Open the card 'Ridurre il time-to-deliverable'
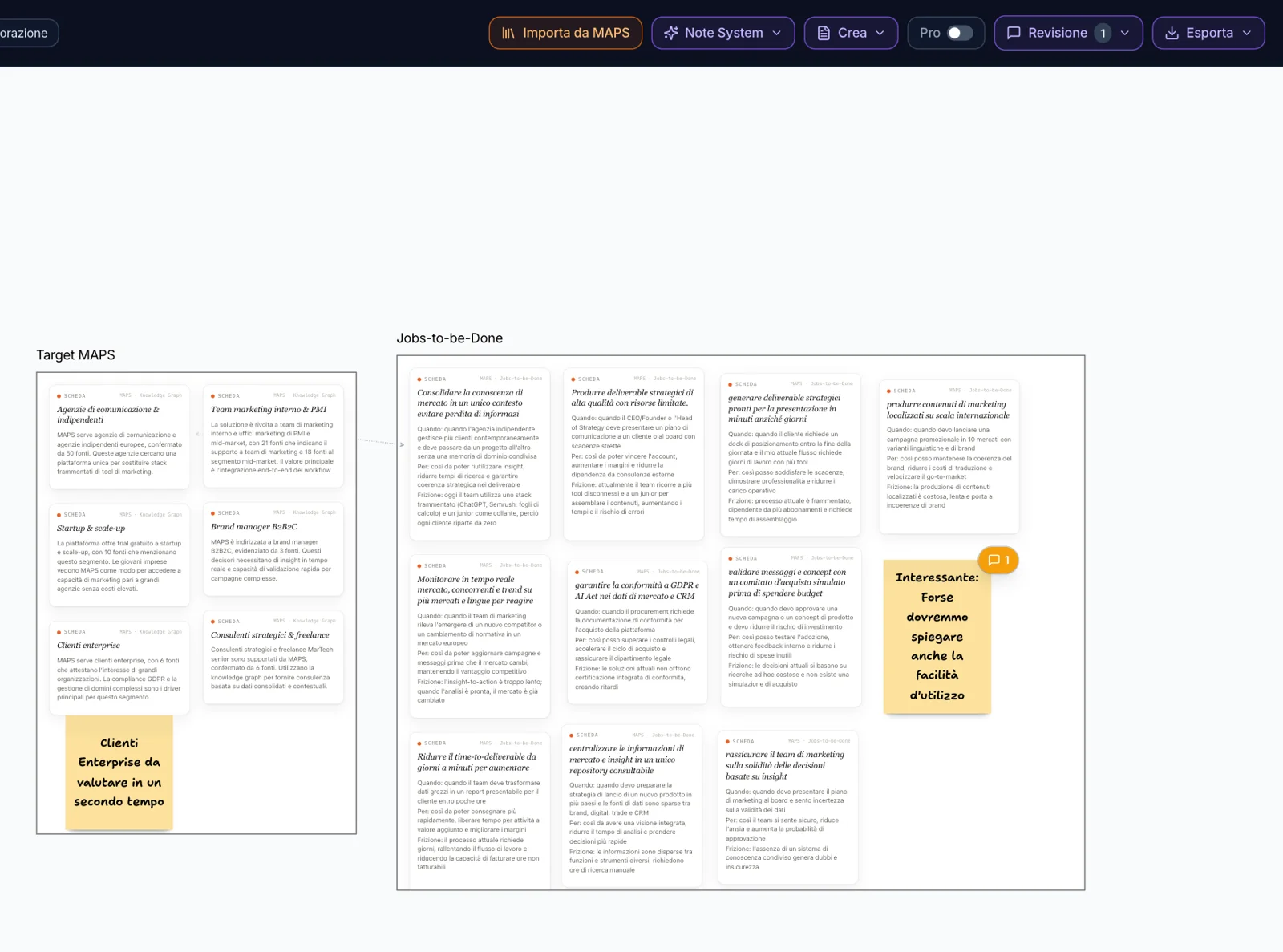1283x952 pixels. tap(480, 811)
